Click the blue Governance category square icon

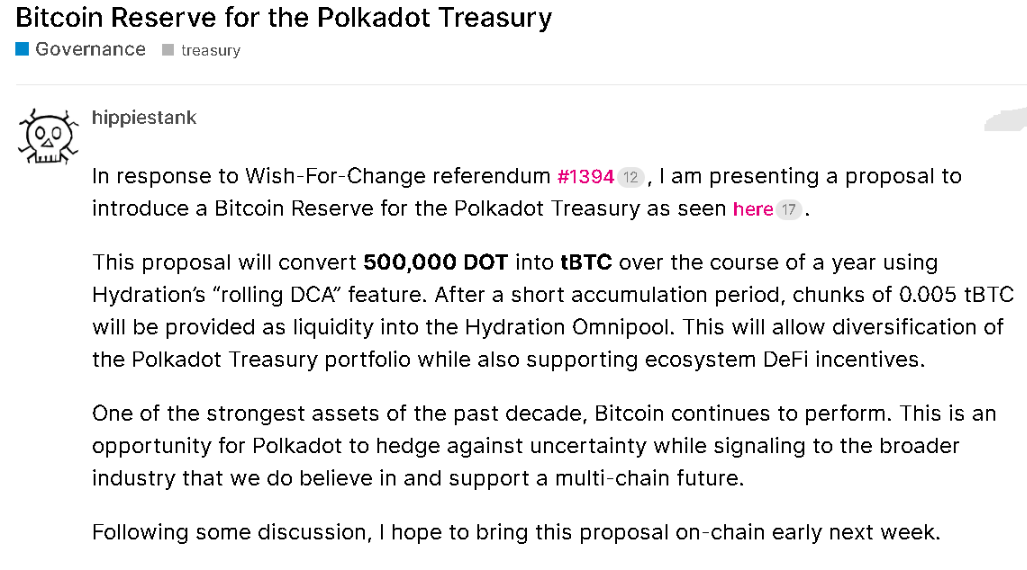[x=22, y=49]
